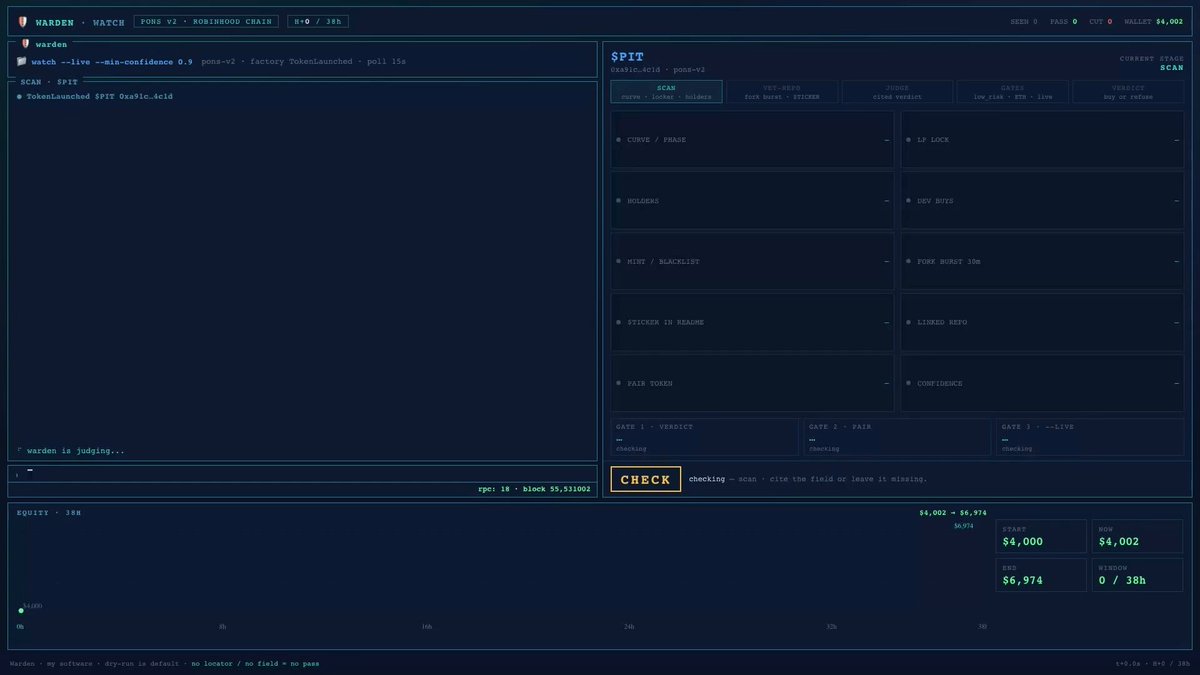Click the status dot for MINT / BLACKLIST

(x=618, y=261)
